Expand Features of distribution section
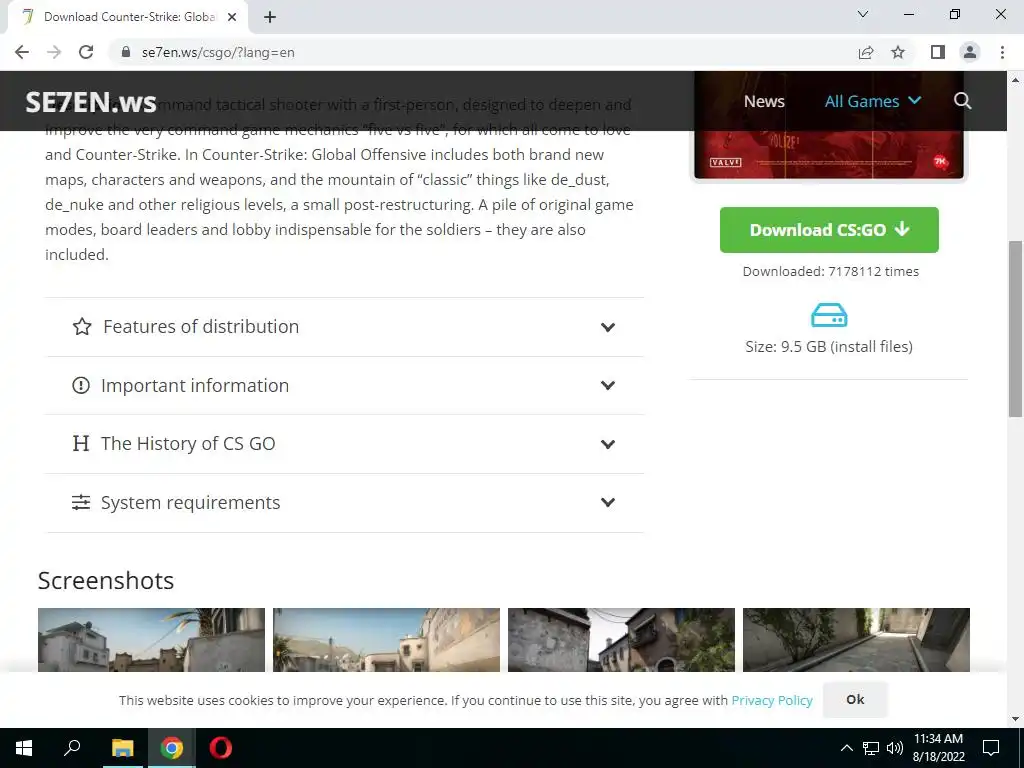This screenshot has height=768, width=1024. (x=344, y=327)
